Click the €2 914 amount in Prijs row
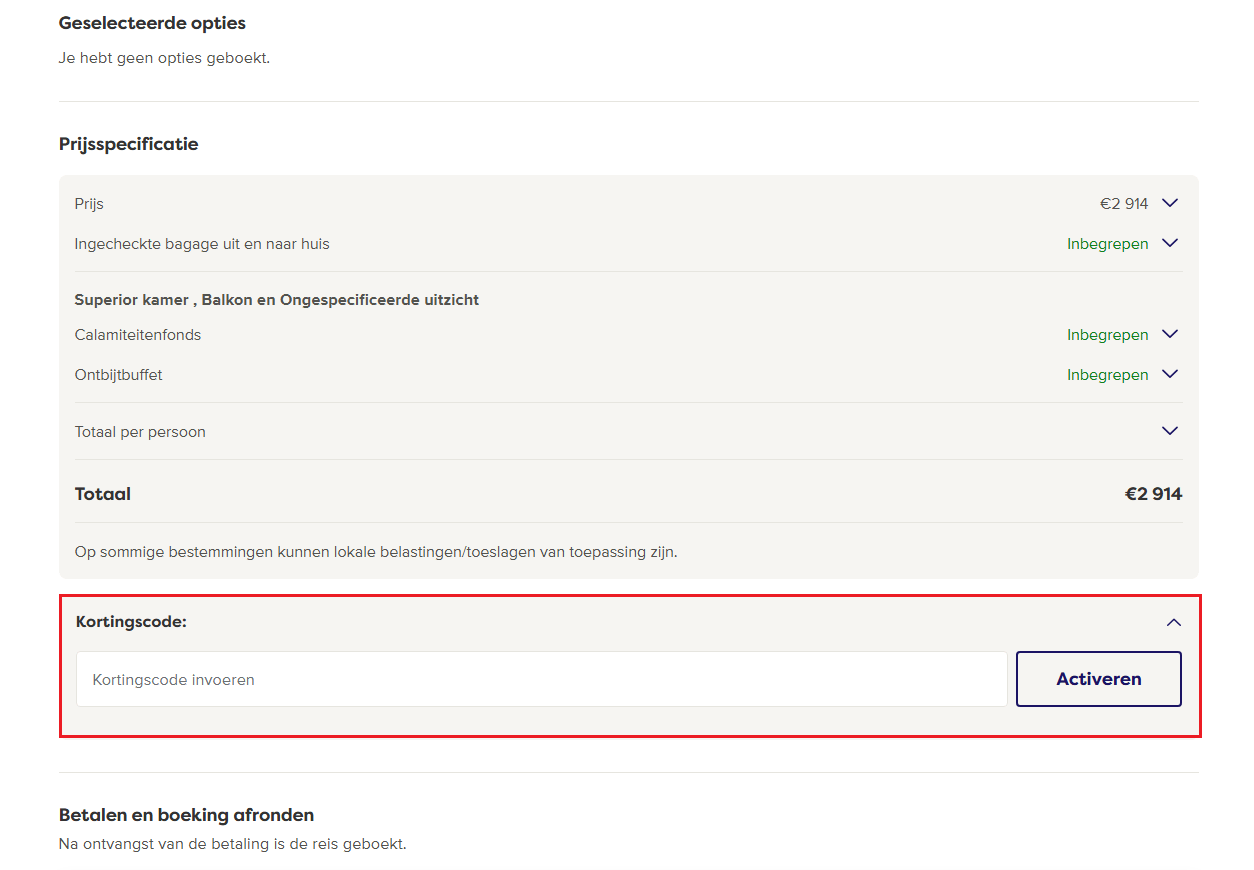Viewport: 1254px width, 870px height. click(1124, 204)
